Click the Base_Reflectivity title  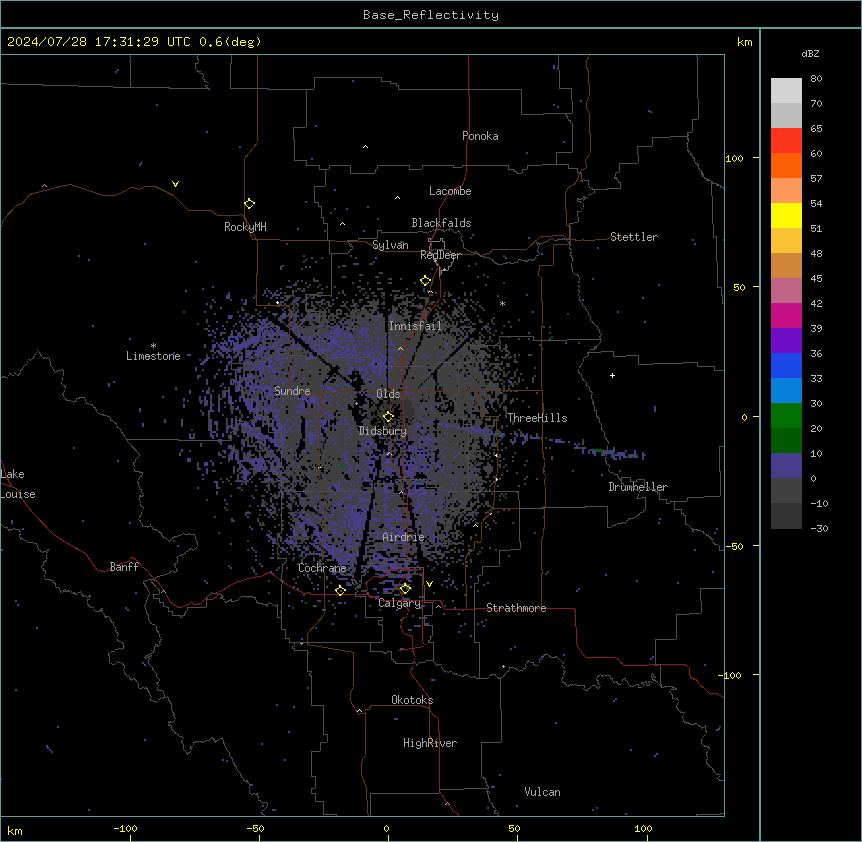pyautogui.click(x=431, y=15)
